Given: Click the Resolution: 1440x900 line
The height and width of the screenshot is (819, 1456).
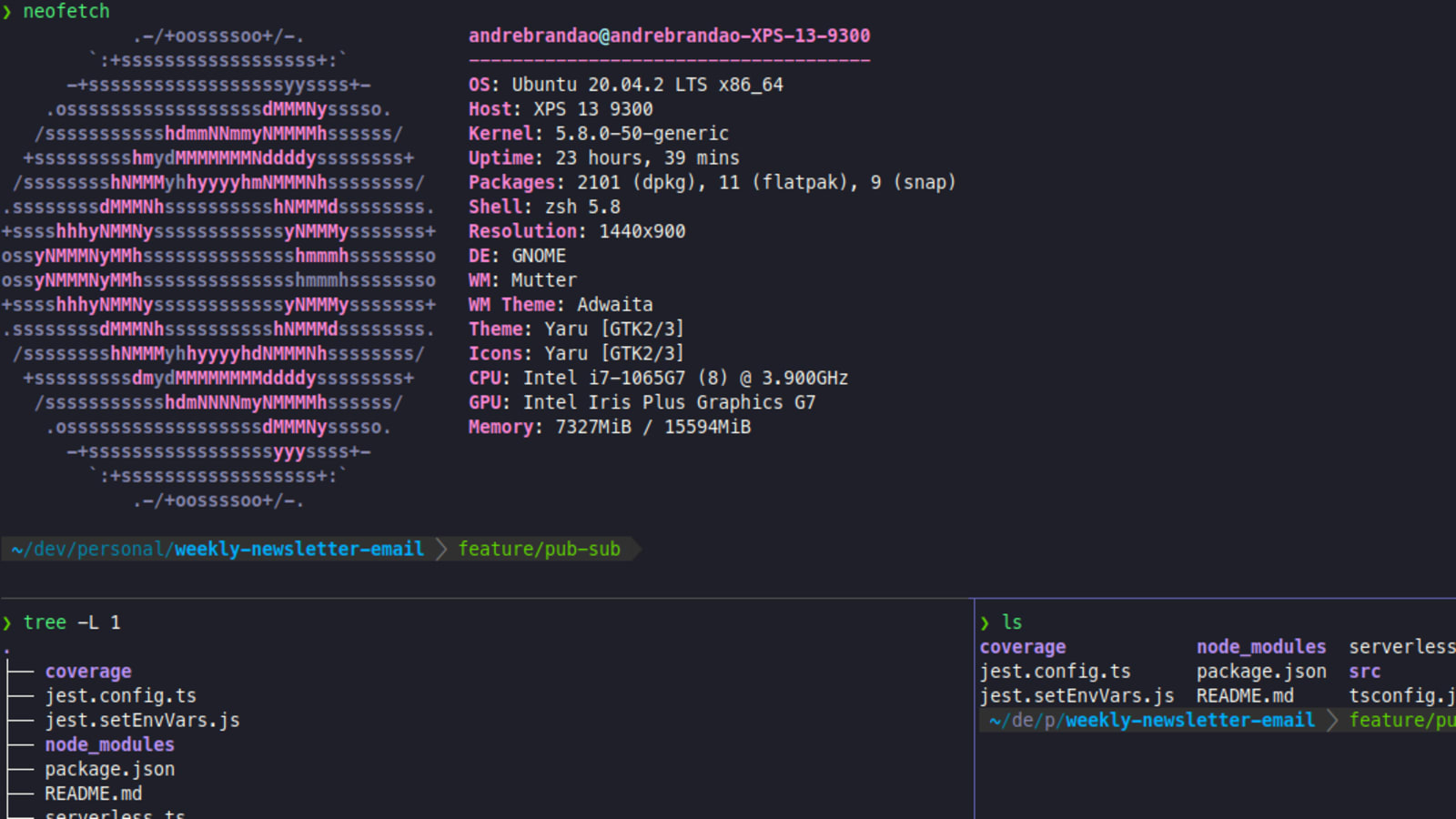Looking at the screenshot, I should point(577,232).
